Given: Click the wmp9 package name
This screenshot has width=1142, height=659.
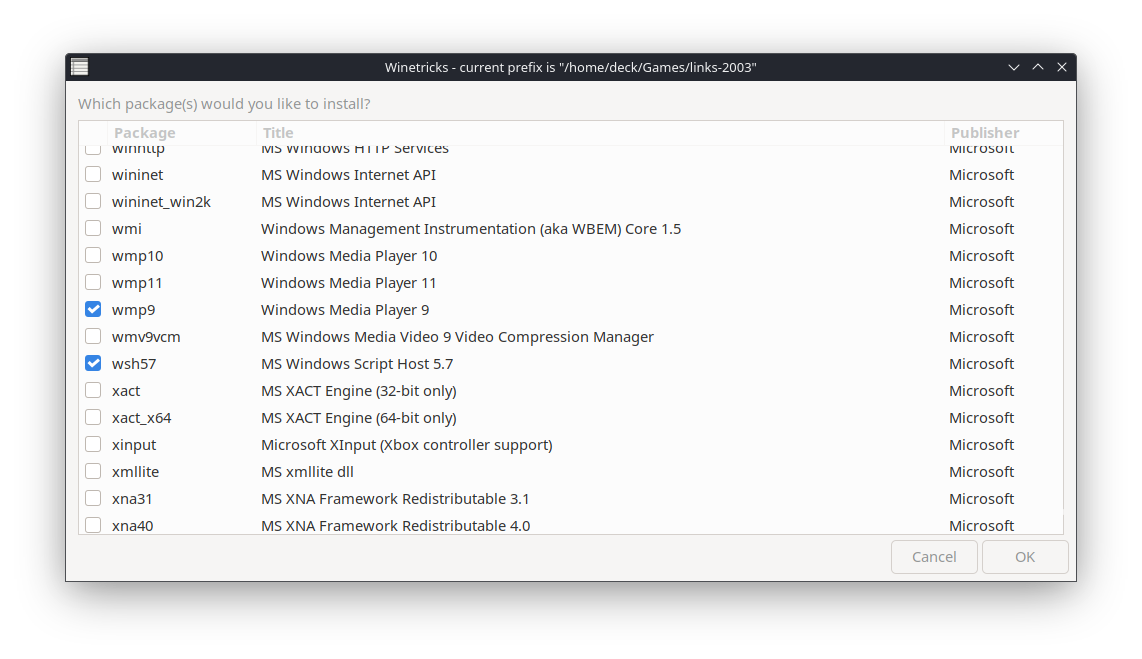Looking at the screenshot, I should (133, 309).
